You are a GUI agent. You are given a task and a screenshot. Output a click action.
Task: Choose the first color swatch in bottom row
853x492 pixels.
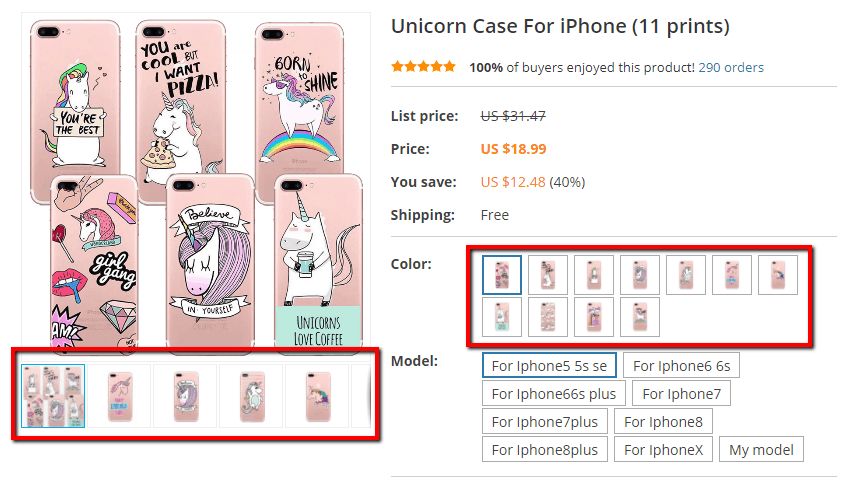(x=502, y=317)
